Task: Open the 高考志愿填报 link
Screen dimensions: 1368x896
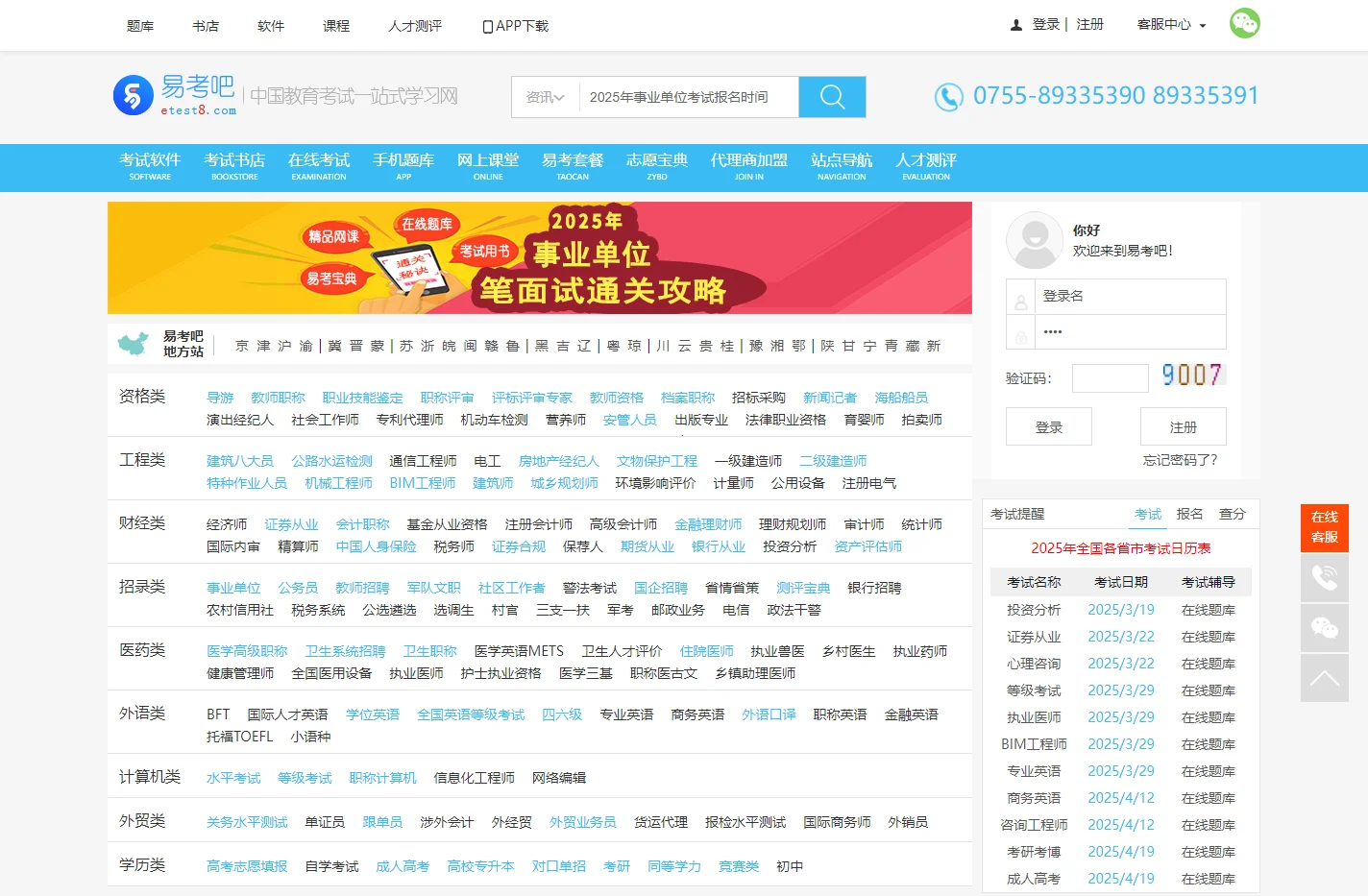Action: [x=247, y=866]
